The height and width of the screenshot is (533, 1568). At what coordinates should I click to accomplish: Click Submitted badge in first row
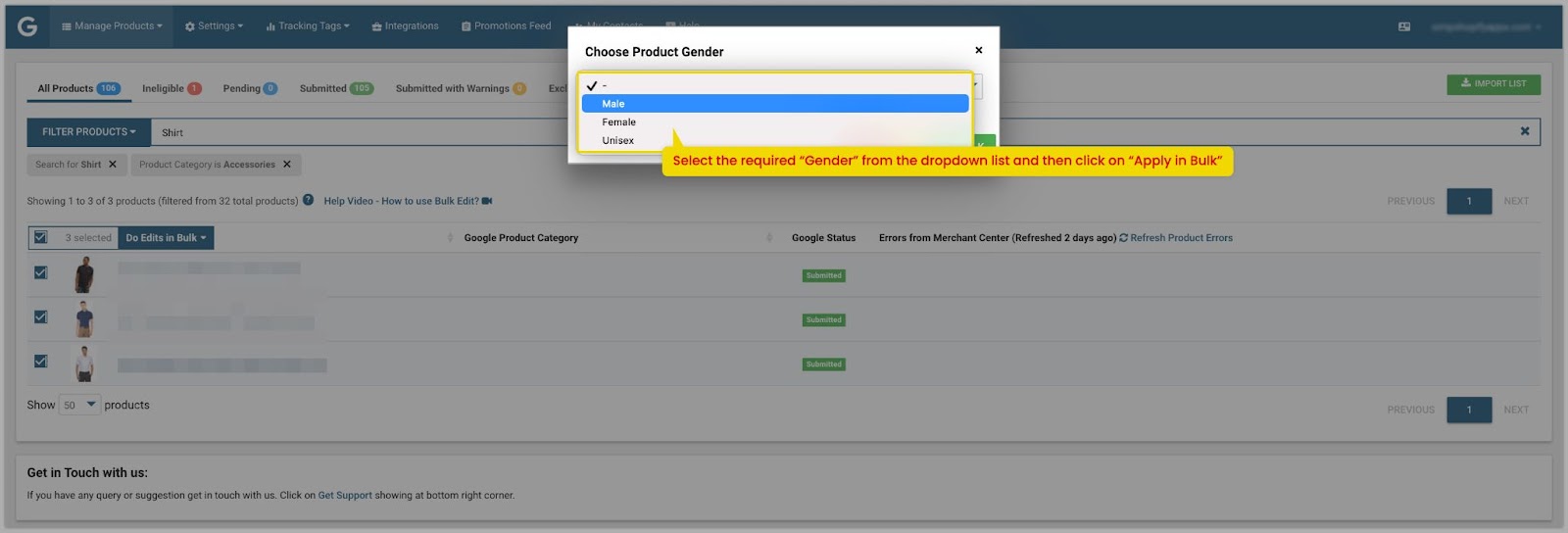pos(823,275)
